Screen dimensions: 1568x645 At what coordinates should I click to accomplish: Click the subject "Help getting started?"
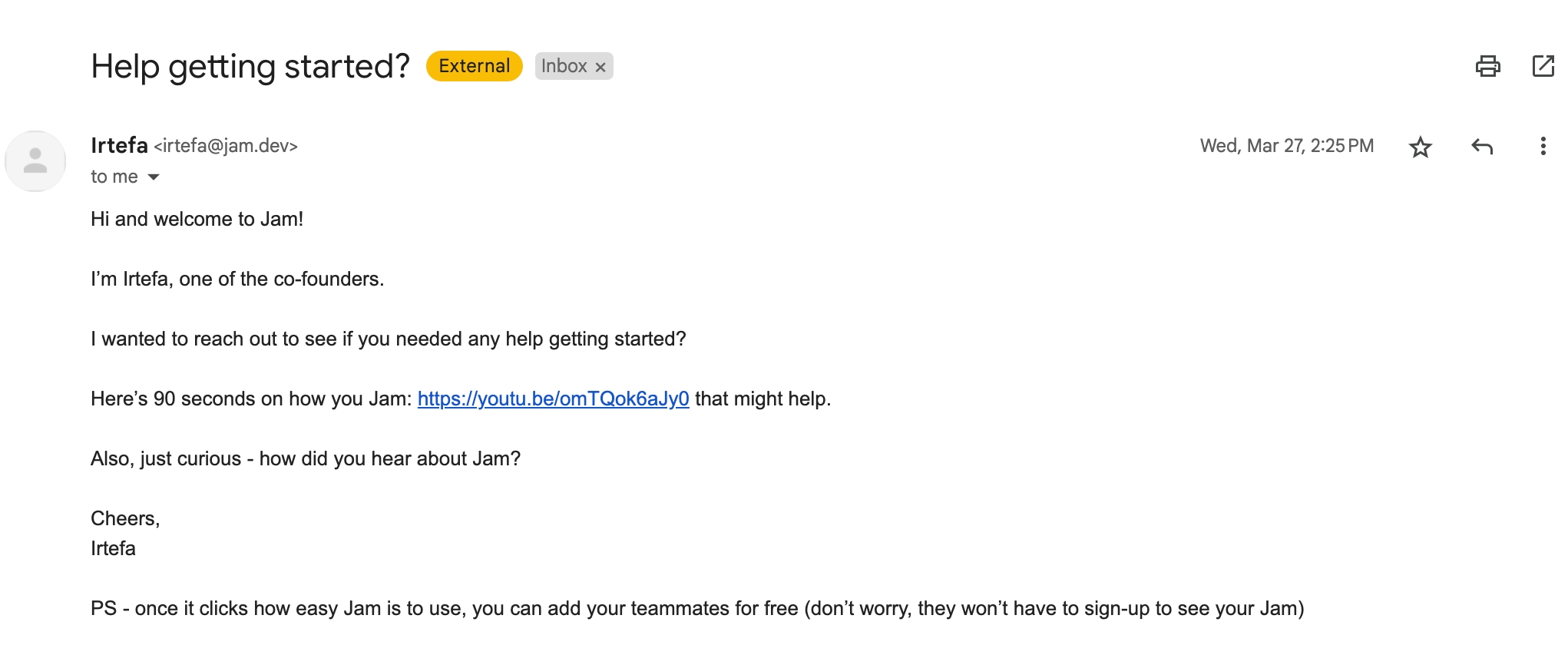(250, 66)
